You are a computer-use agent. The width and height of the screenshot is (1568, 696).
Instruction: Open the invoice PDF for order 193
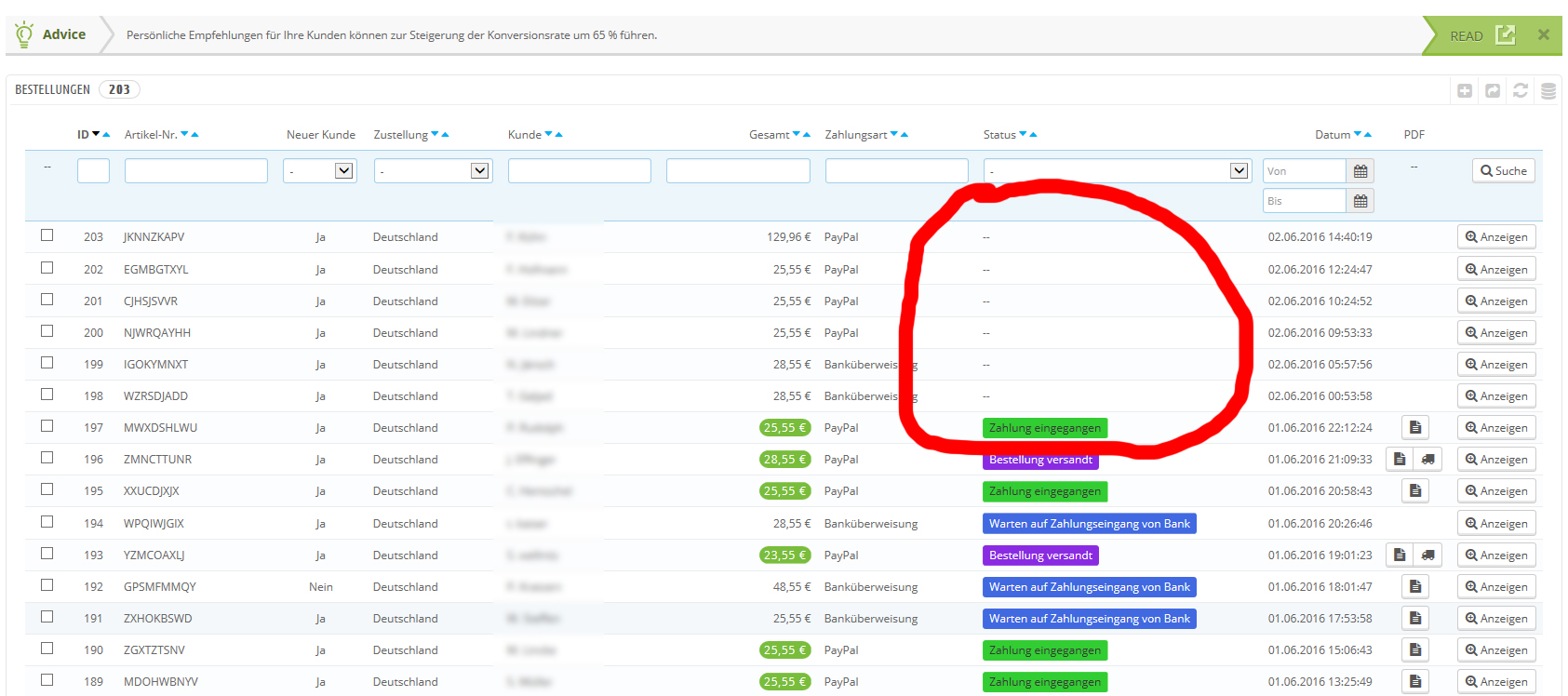1400,555
